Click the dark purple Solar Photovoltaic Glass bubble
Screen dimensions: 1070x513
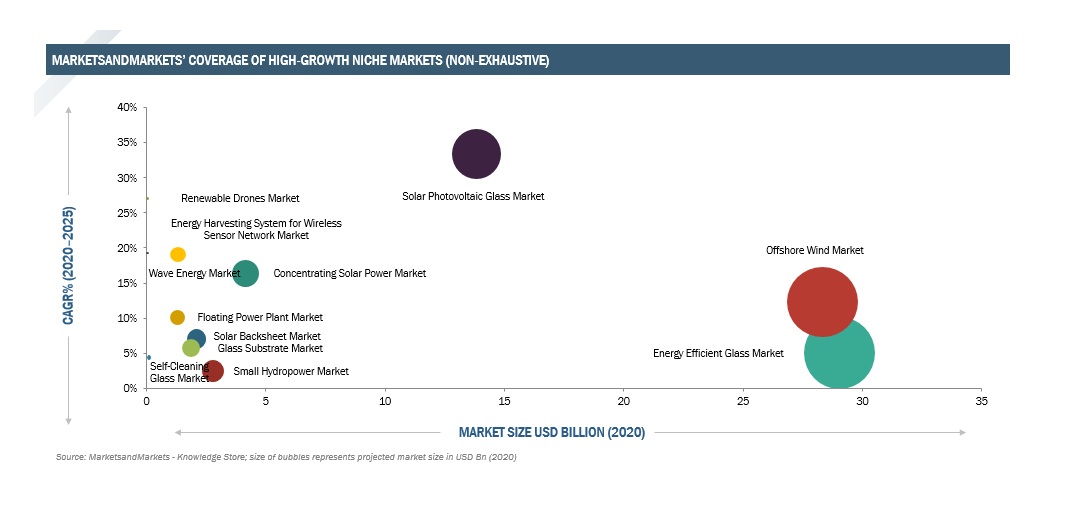476,154
